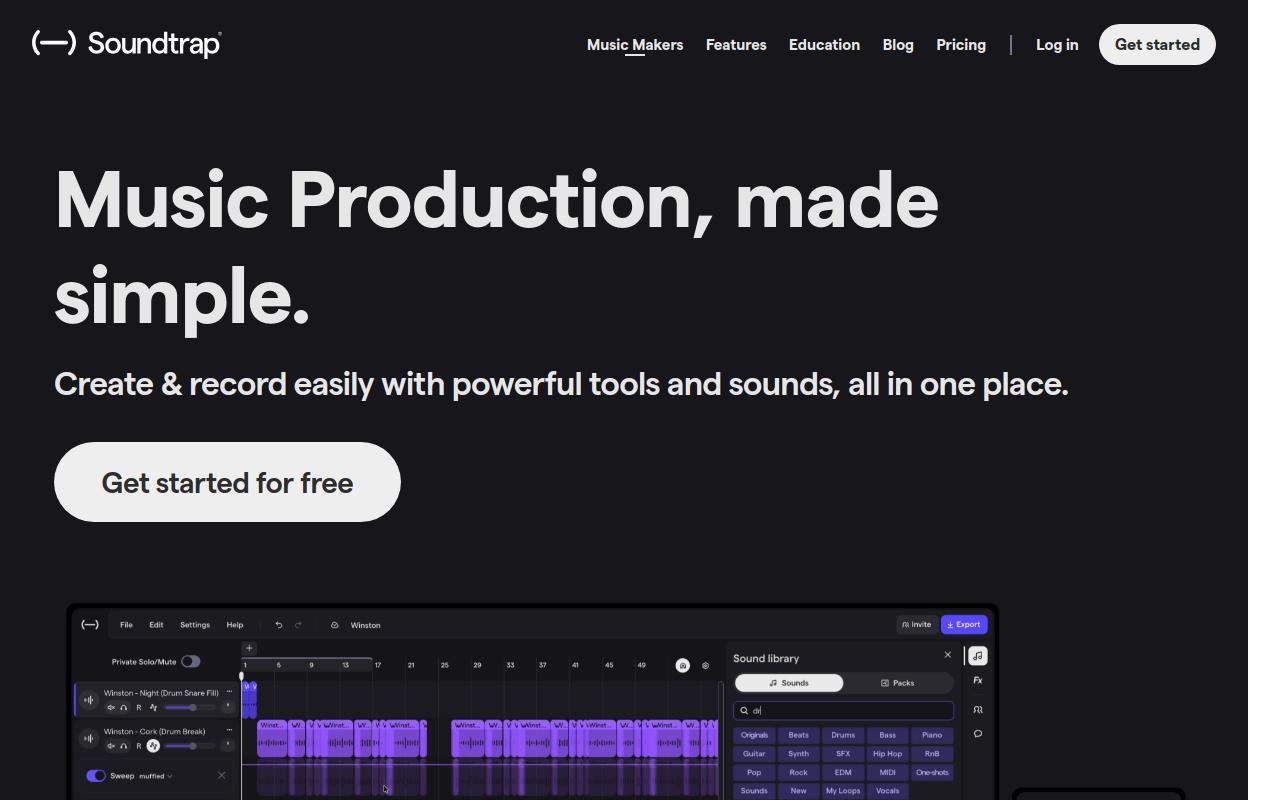
Task: Remove the Sweep effect with the X icon
Action: point(222,775)
